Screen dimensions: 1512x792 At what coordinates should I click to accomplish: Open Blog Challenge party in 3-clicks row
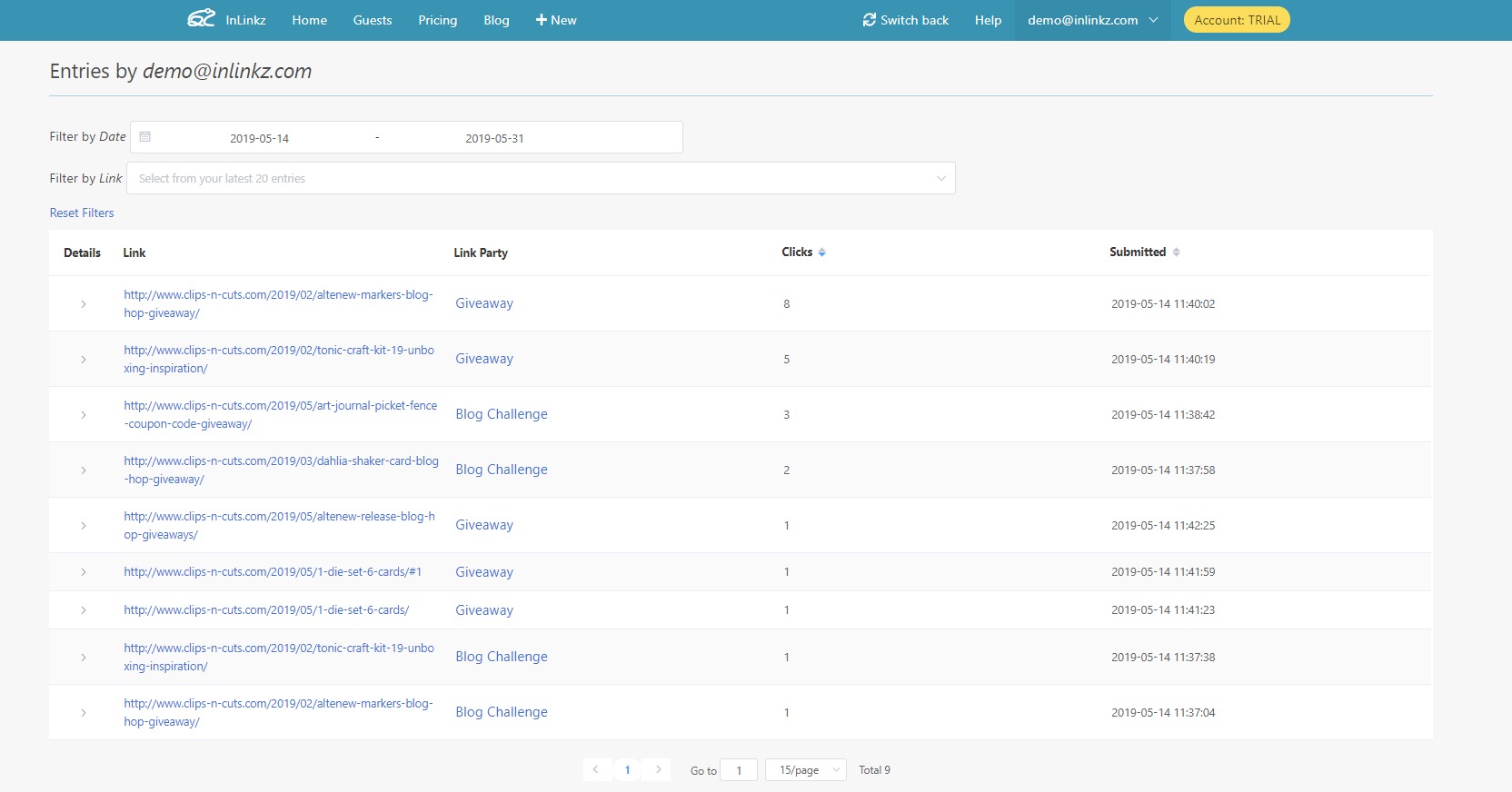tap(502, 414)
